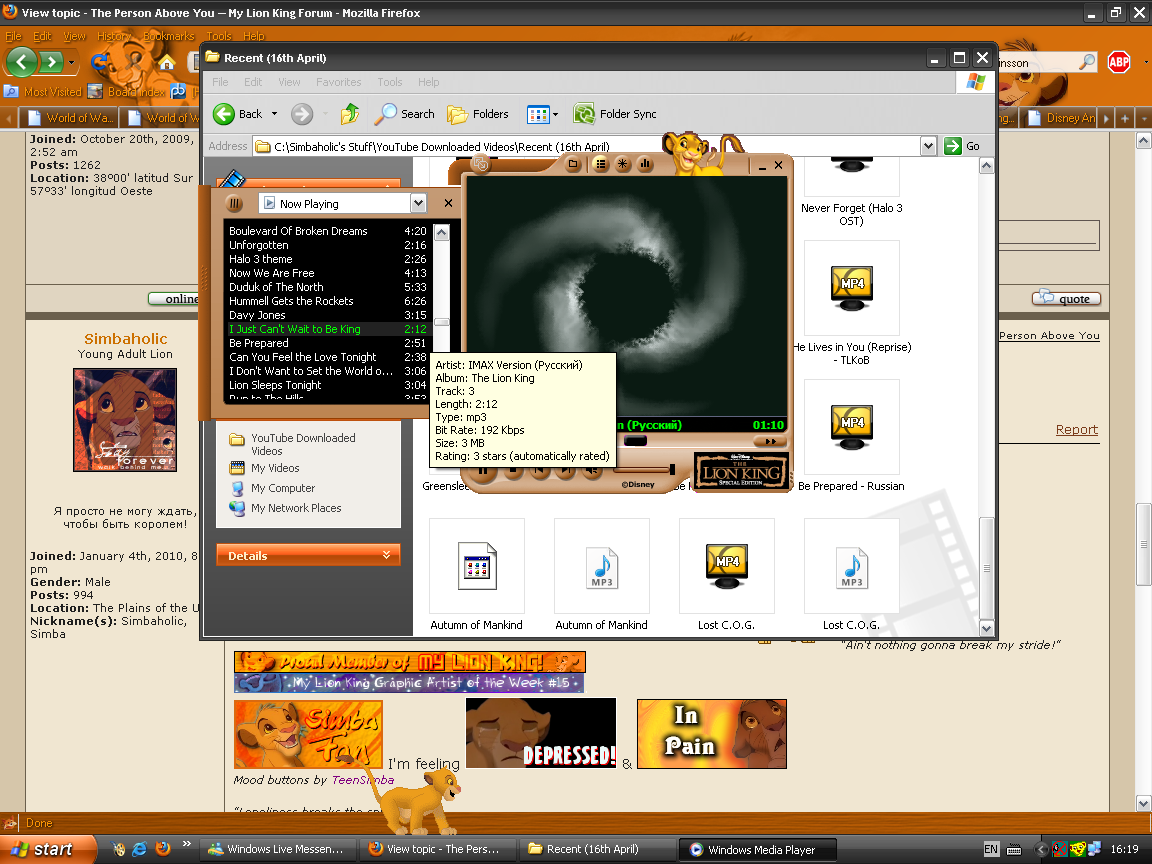The width and height of the screenshot is (1152, 864).
Task: Show the Folders pane in Explorer
Action: pos(479,114)
